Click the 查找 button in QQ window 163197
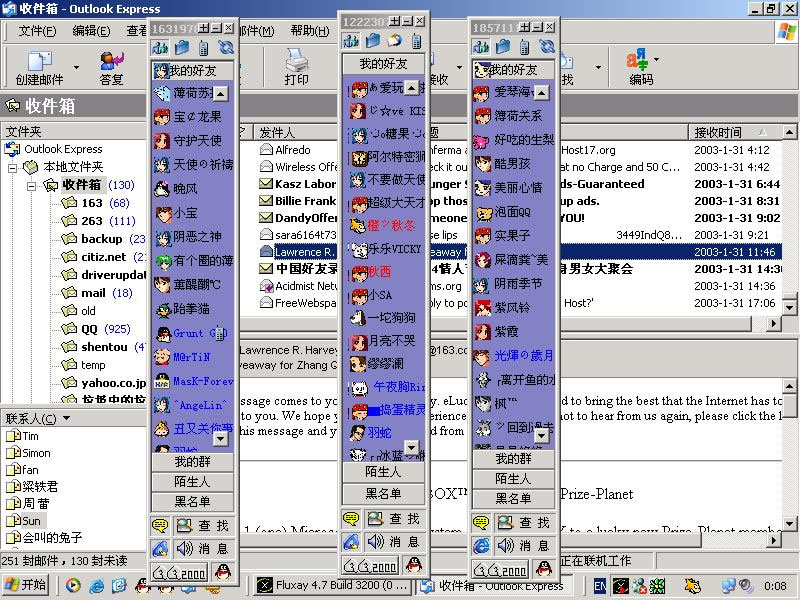 205,525
